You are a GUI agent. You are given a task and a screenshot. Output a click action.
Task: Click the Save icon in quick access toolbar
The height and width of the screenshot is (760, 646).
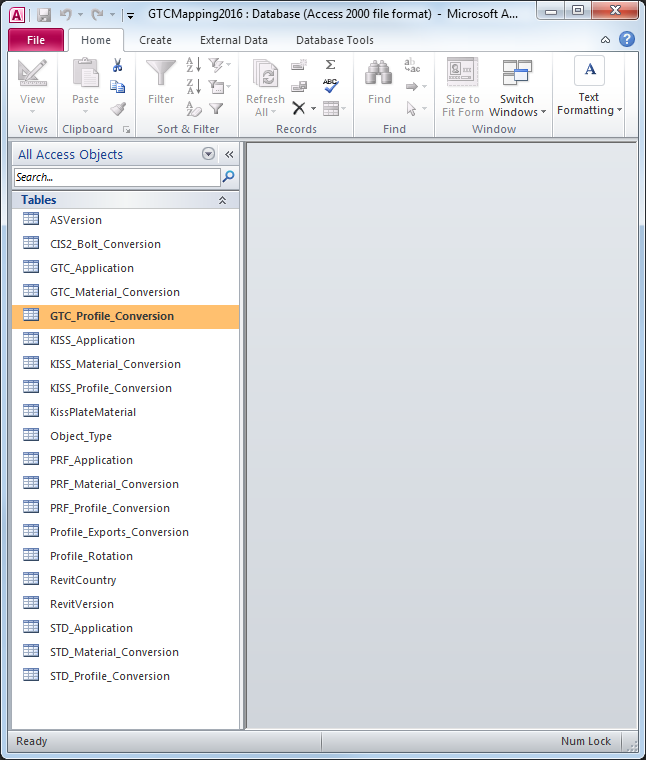[44, 15]
